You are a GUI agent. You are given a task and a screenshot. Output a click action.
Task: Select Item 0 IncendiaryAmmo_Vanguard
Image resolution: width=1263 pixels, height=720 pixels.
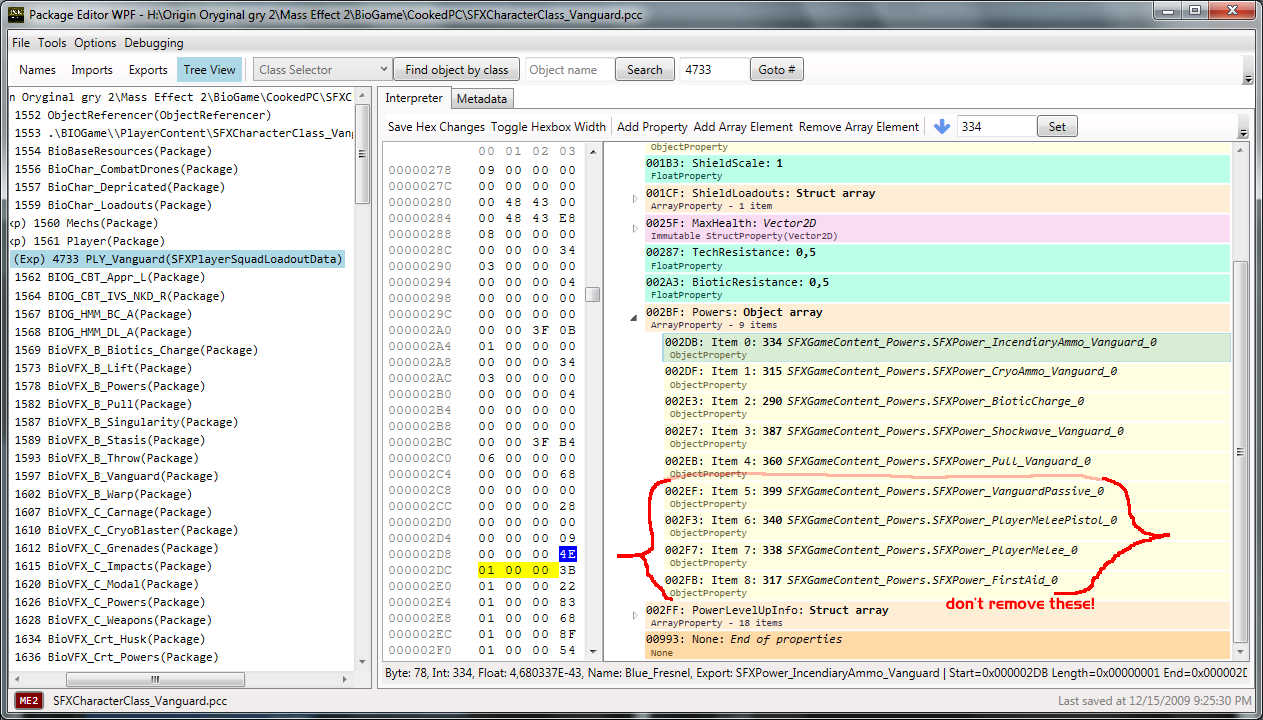946,348
